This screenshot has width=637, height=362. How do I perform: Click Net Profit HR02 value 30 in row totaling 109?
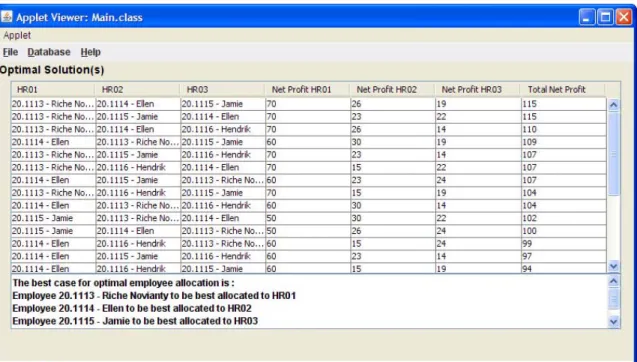[392, 142]
